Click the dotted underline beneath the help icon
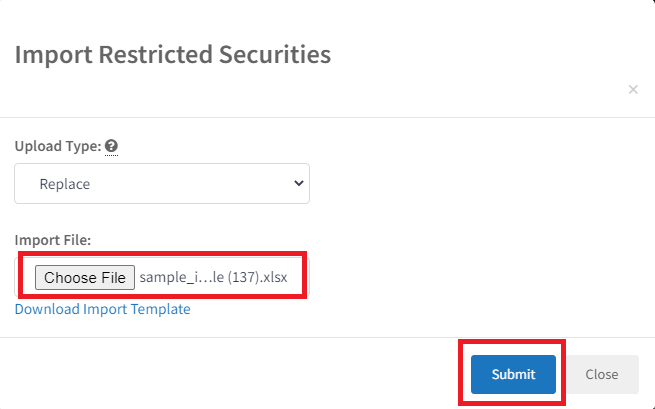The image size is (655, 409). 111,155
